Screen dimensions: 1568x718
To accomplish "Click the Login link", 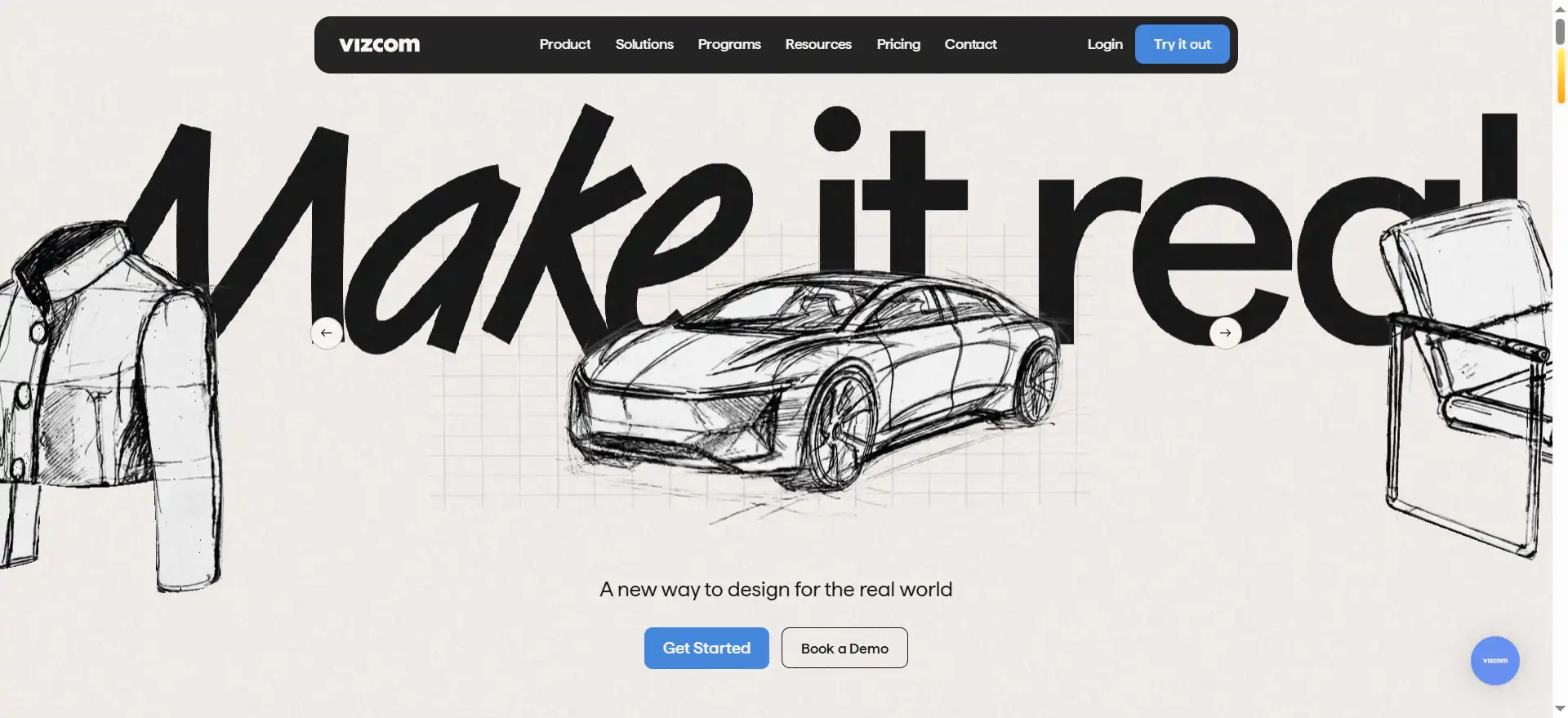I will tap(1105, 44).
